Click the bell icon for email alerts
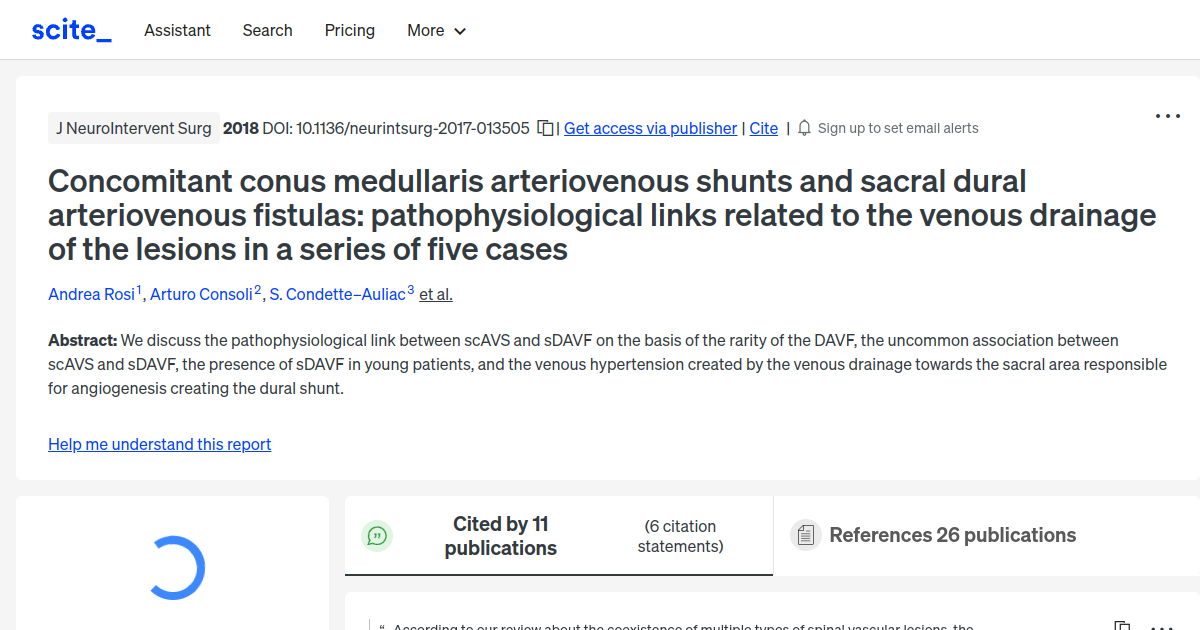Image resolution: width=1200 pixels, height=630 pixels. pos(803,128)
